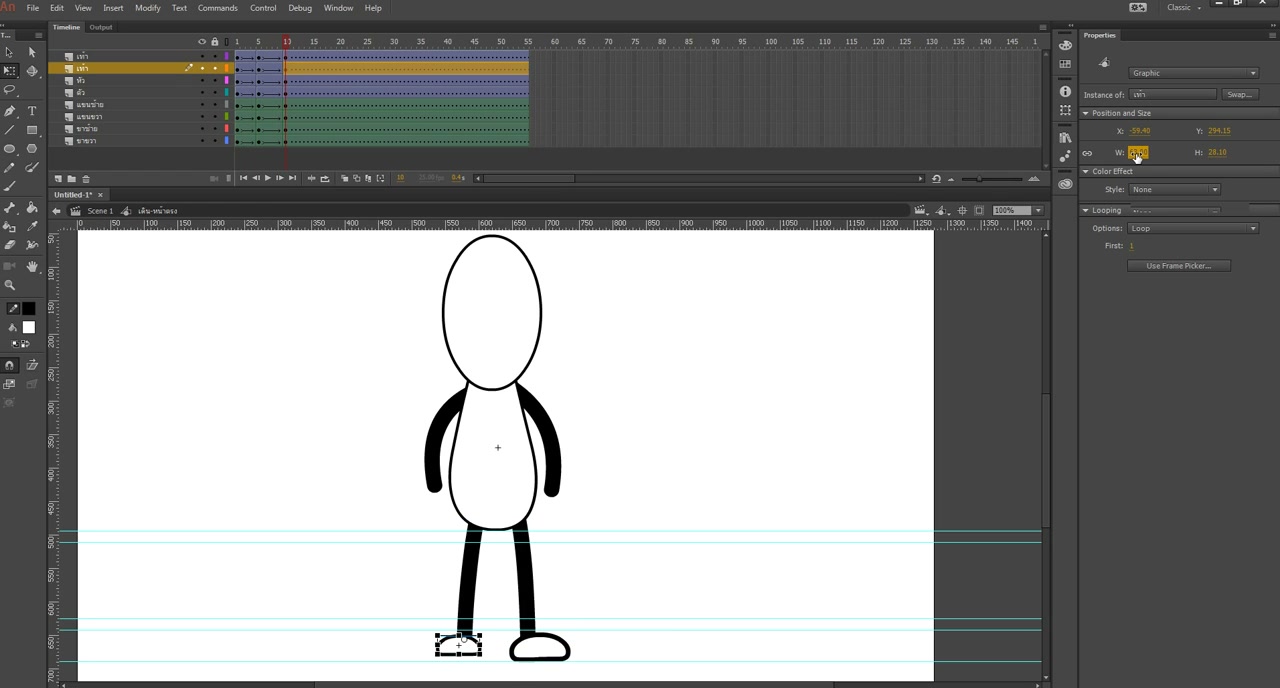This screenshot has height=688, width=1280.
Task: Toggle show/hide all layers via the eye icon
Action: click(x=202, y=42)
